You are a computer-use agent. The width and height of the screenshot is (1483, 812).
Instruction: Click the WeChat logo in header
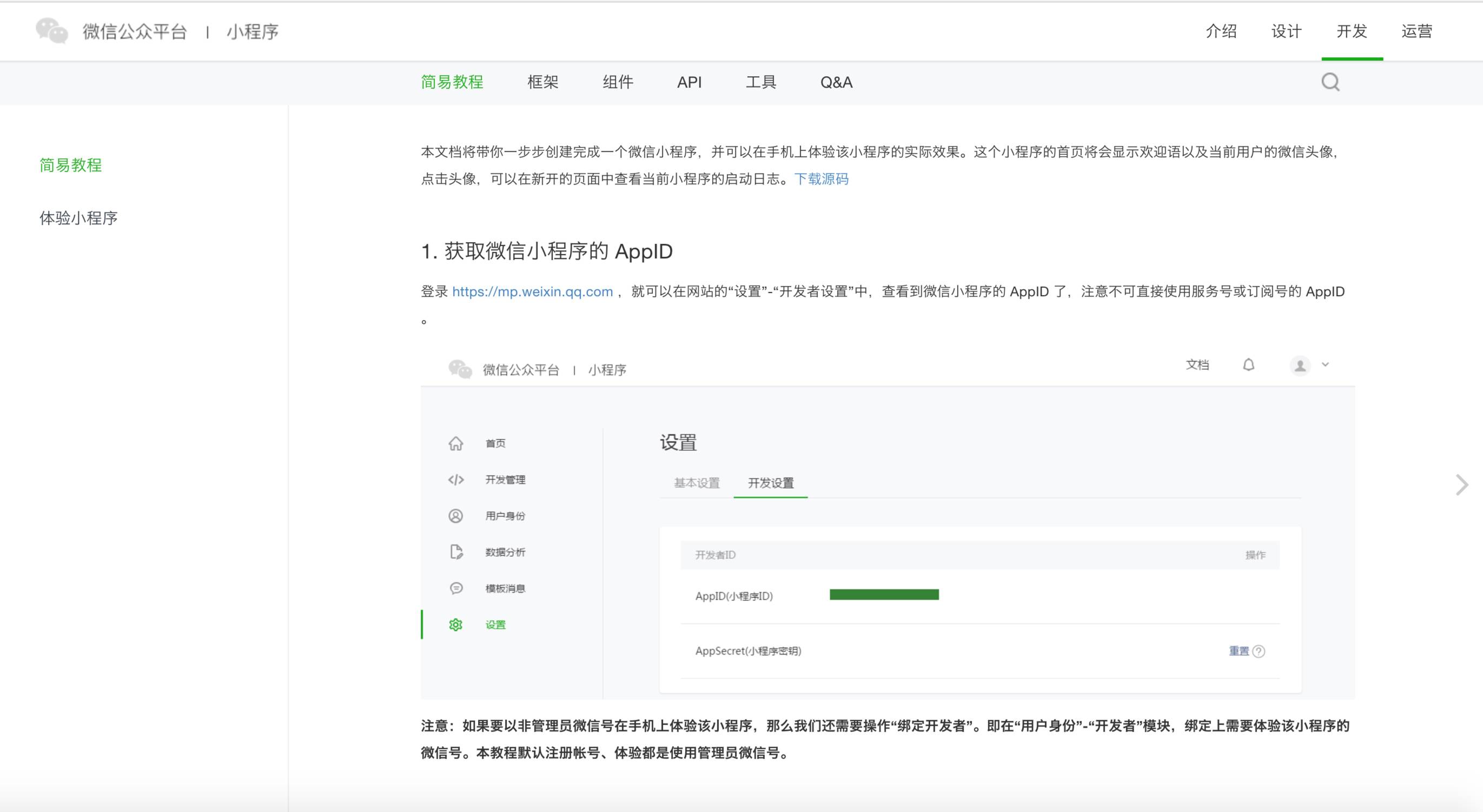click(52, 30)
